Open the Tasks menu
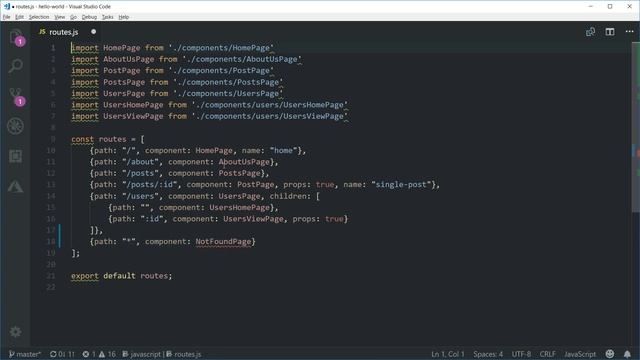Image resolution: width=640 pixels, height=360 pixels. pos(108,17)
